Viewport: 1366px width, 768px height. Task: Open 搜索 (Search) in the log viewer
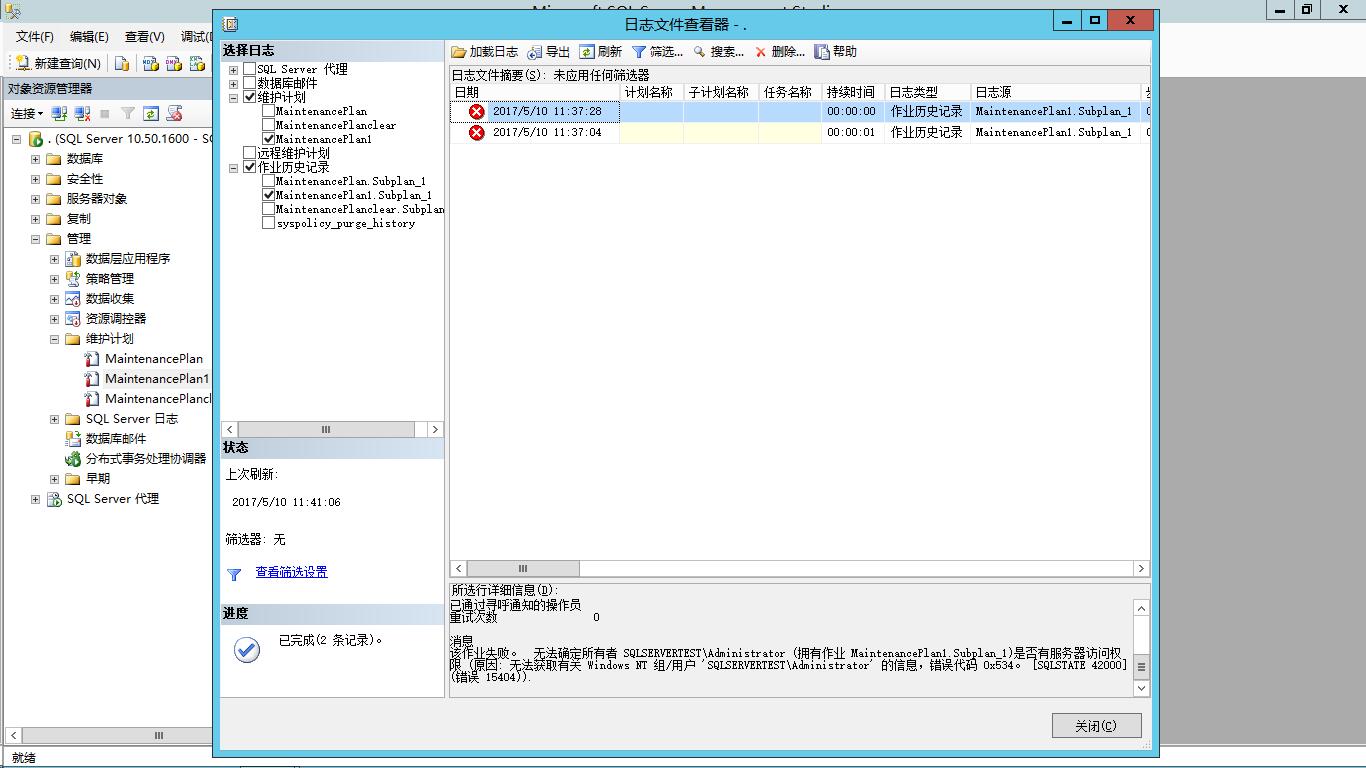click(700, 52)
